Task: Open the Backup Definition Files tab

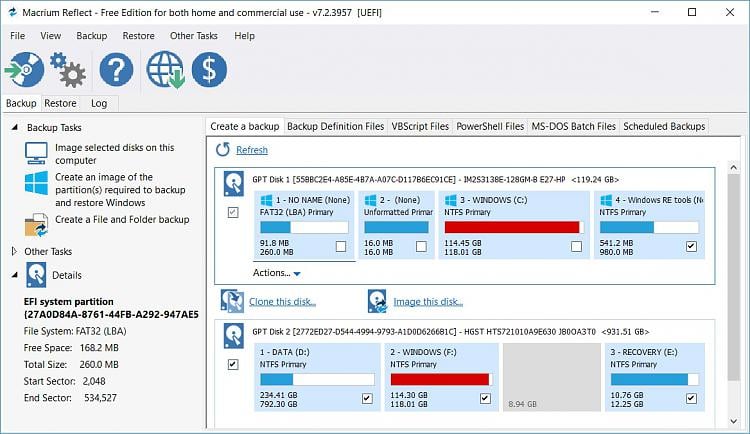Action: point(335,126)
